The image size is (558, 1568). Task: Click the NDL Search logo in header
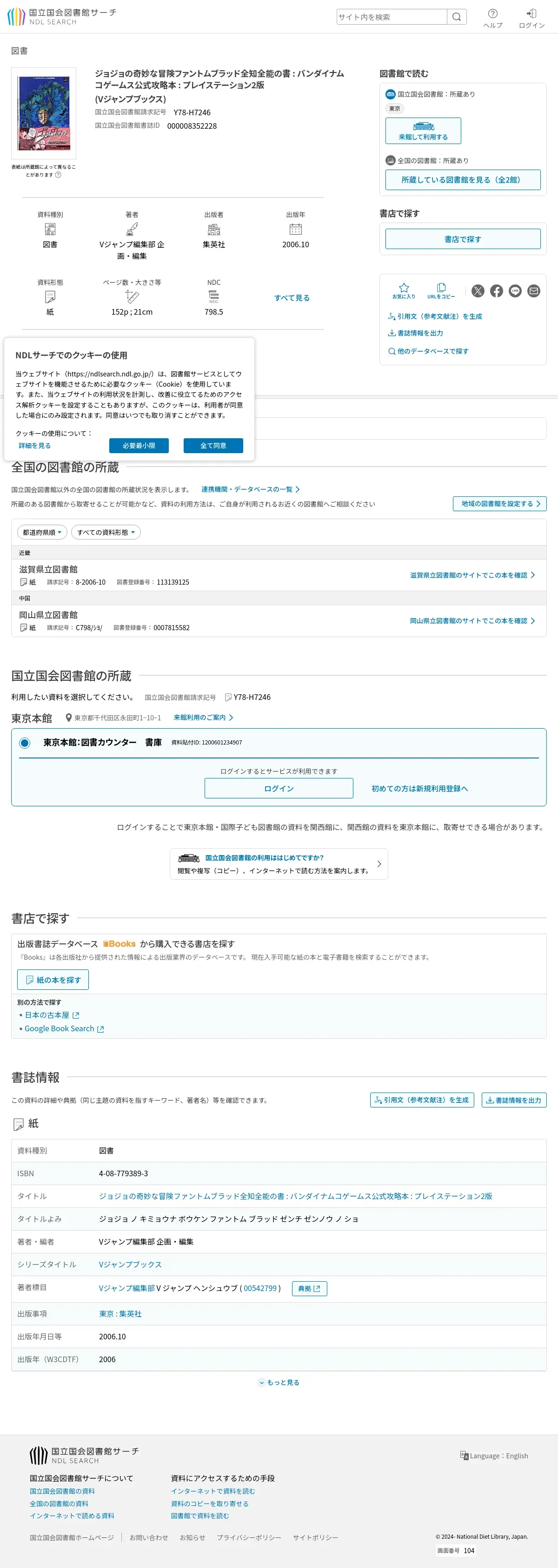(61, 16)
